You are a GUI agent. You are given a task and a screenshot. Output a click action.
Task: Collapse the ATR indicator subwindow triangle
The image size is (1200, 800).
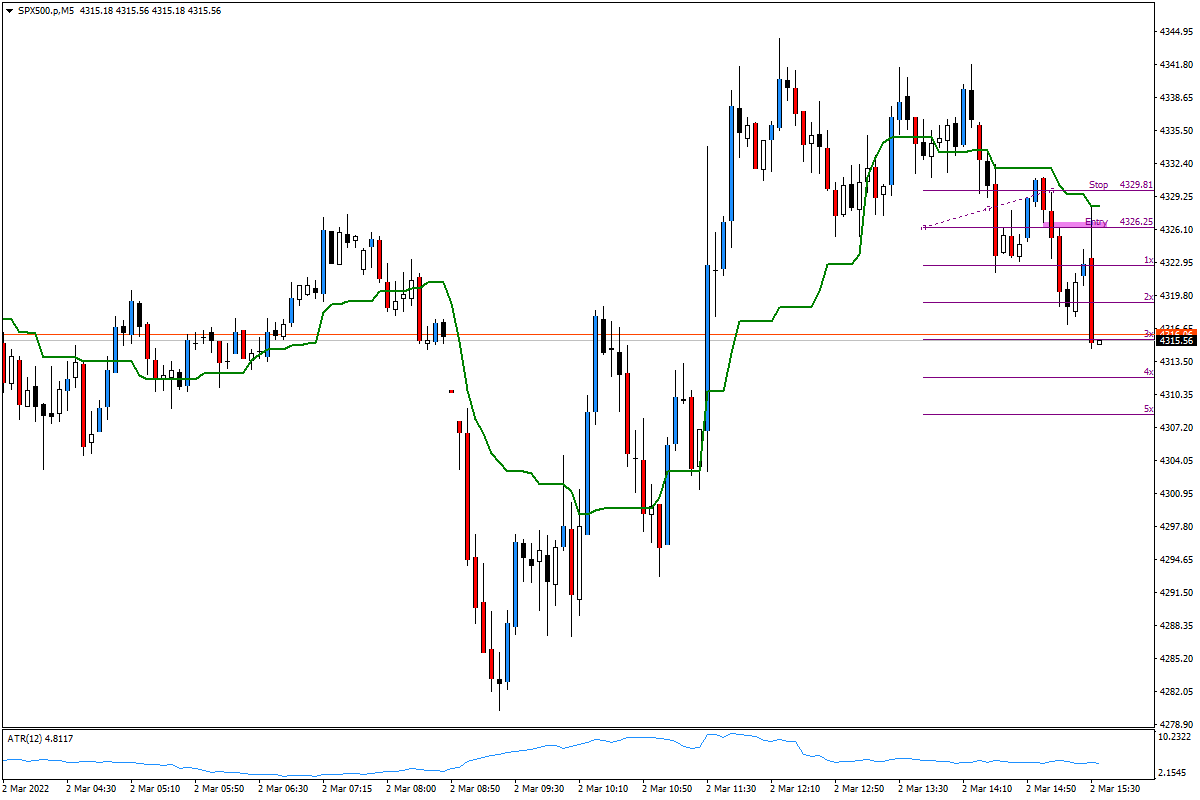pyautogui.click(x=8, y=738)
